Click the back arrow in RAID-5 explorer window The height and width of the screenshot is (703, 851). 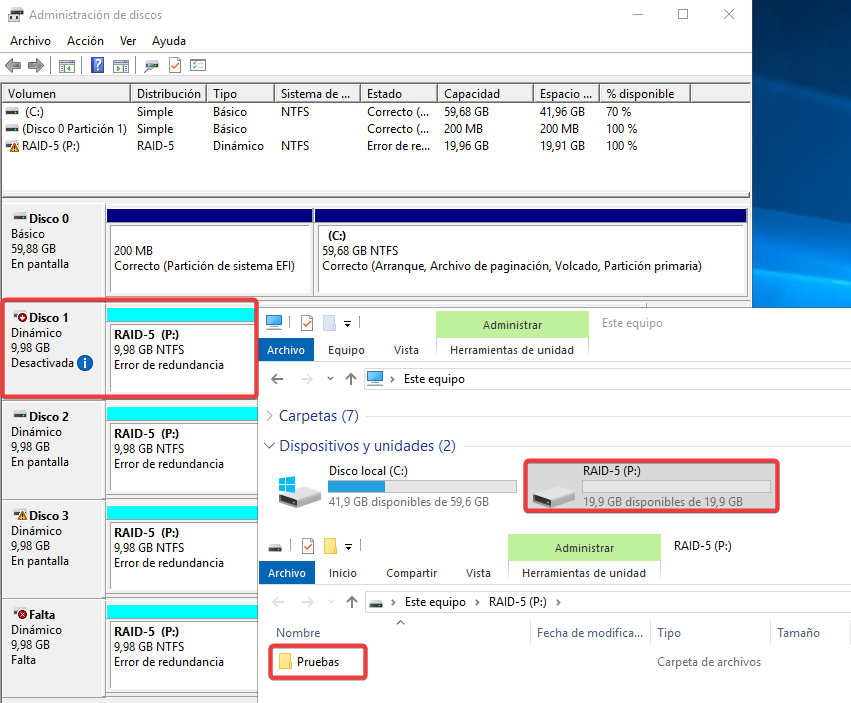[x=278, y=602]
